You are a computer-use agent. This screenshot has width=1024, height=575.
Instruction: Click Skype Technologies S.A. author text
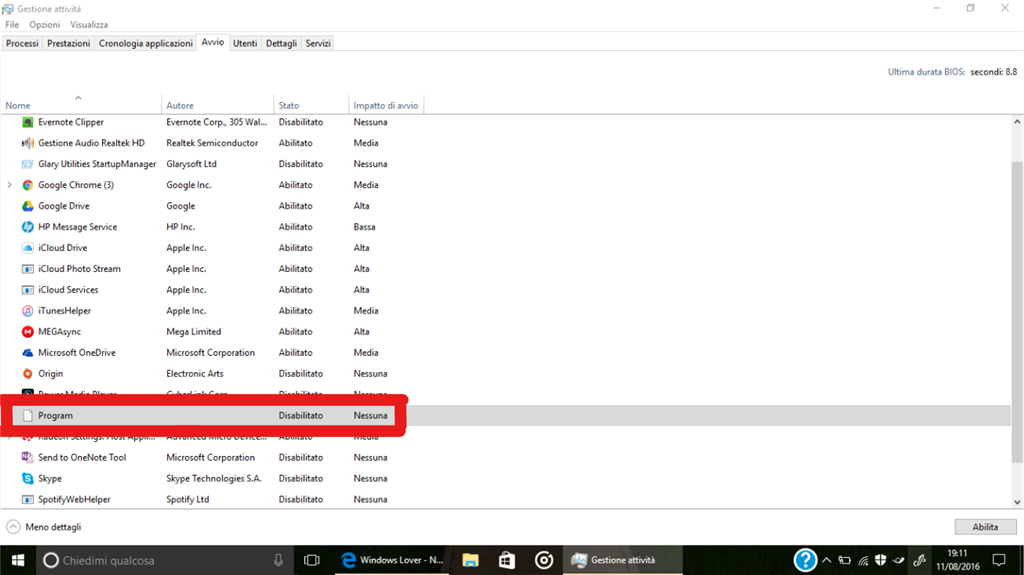214,478
